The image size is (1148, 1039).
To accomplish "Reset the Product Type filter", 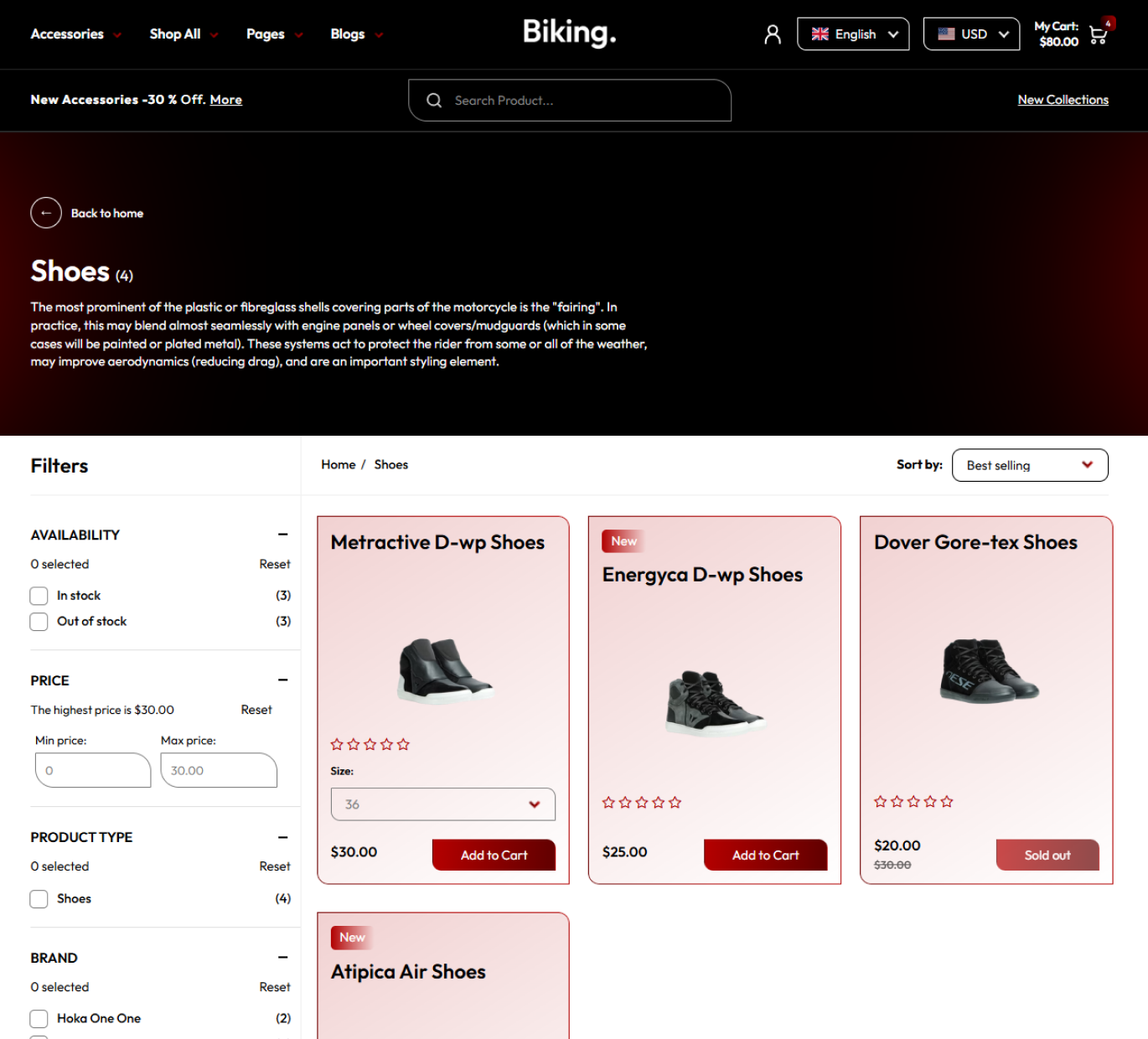I will tap(275, 866).
